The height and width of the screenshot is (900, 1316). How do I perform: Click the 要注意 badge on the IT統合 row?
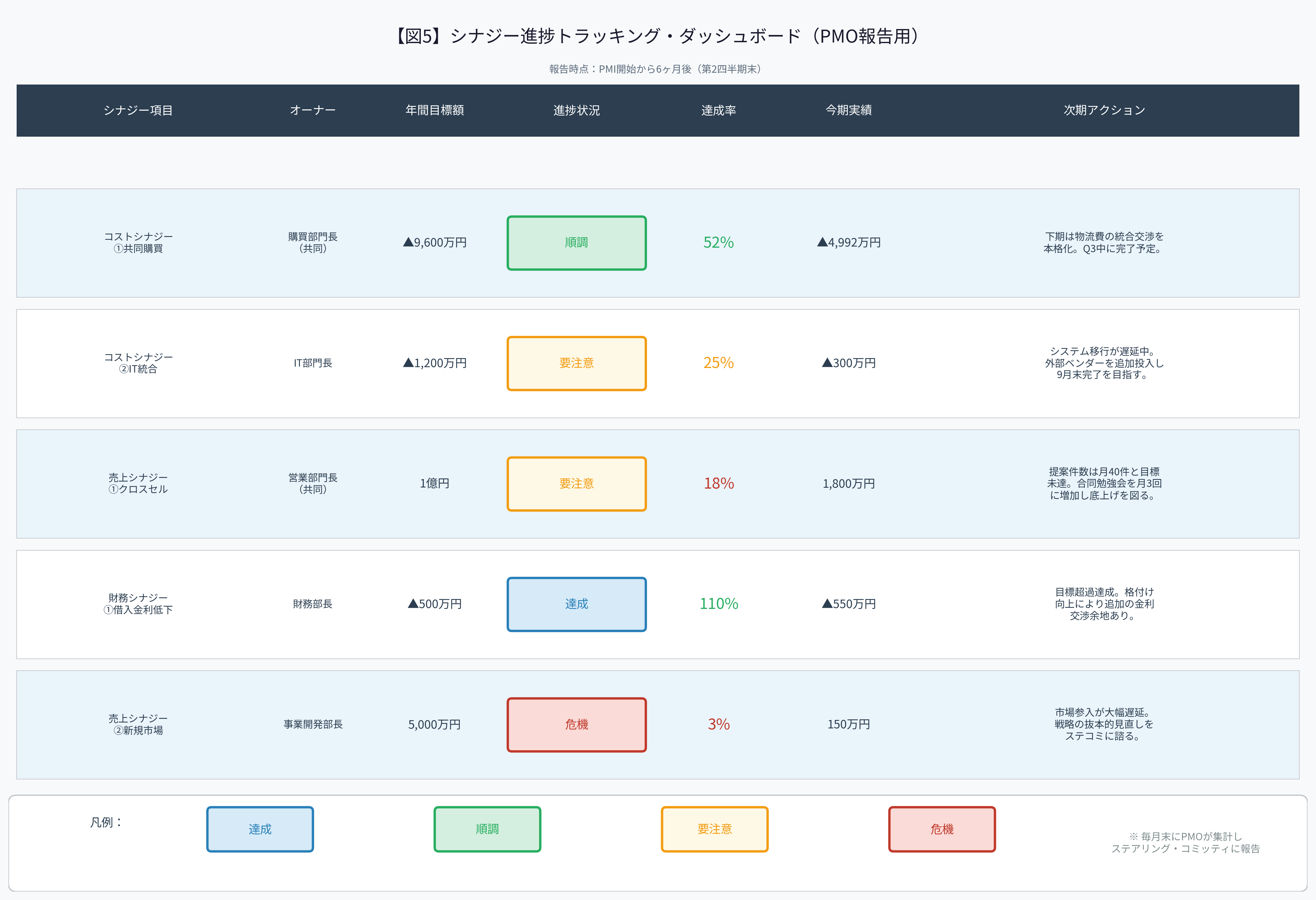point(577,363)
